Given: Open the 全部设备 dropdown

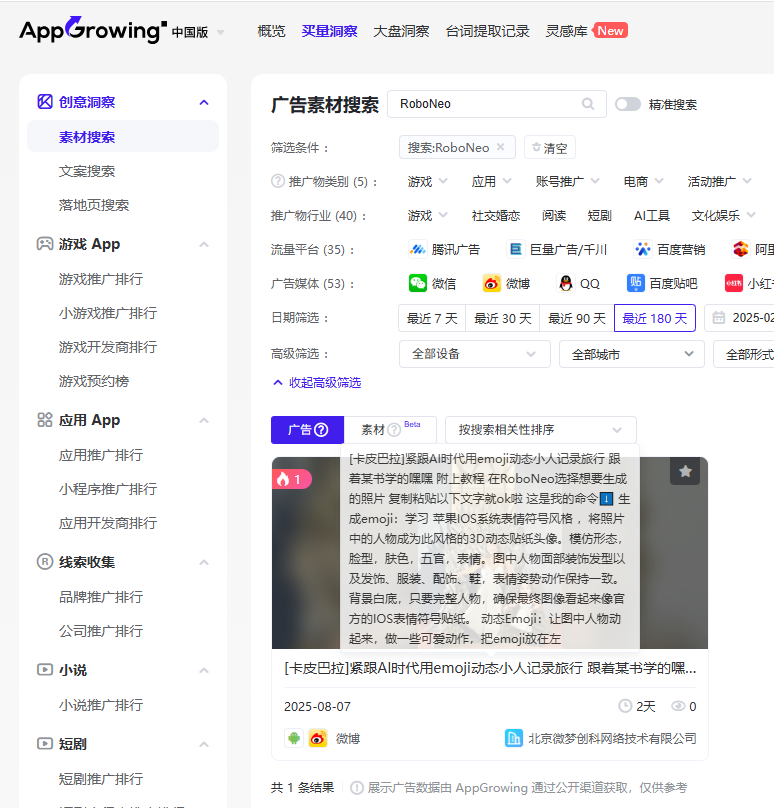Looking at the screenshot, I should [475, 354].
